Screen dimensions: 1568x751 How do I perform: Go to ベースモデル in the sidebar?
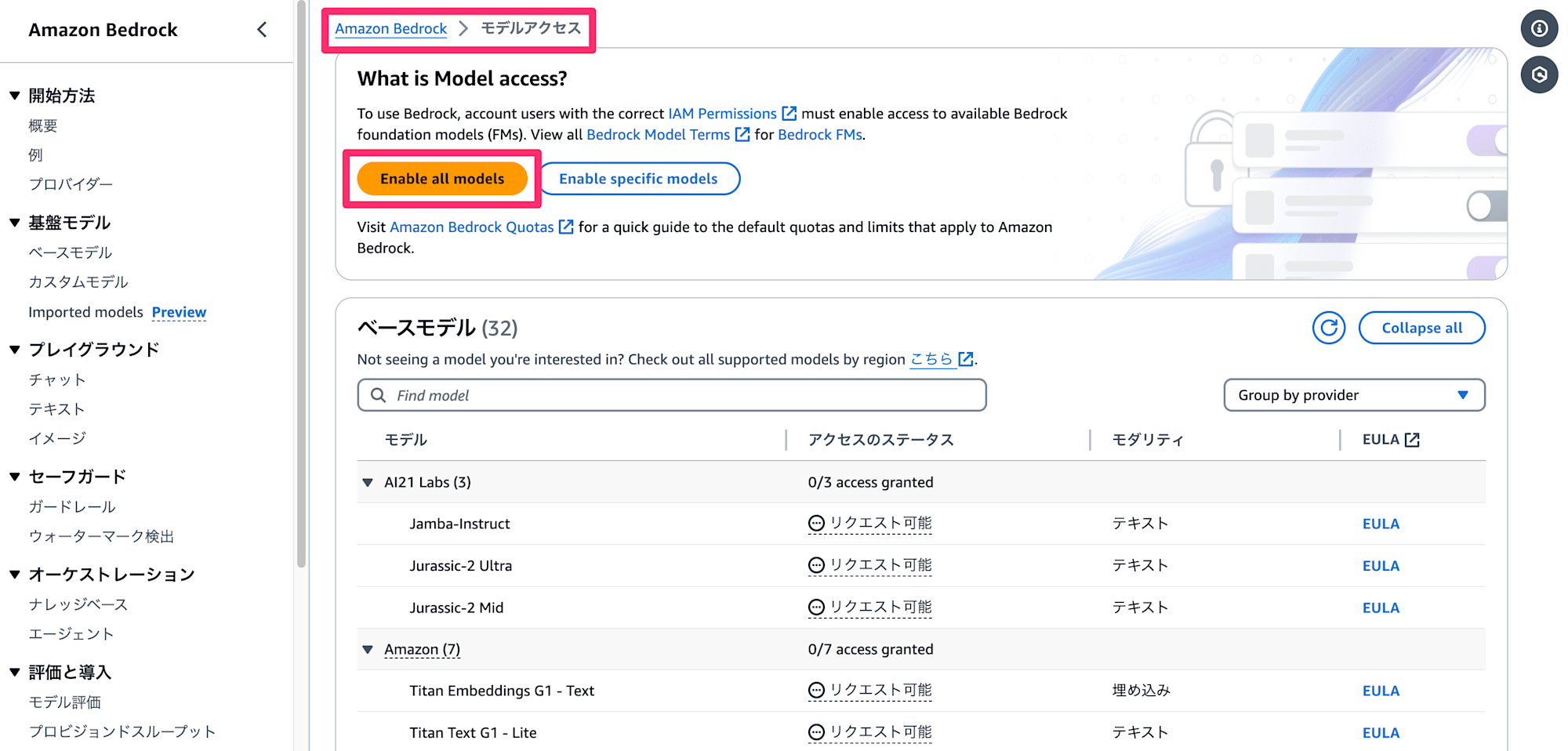[71, 252]
